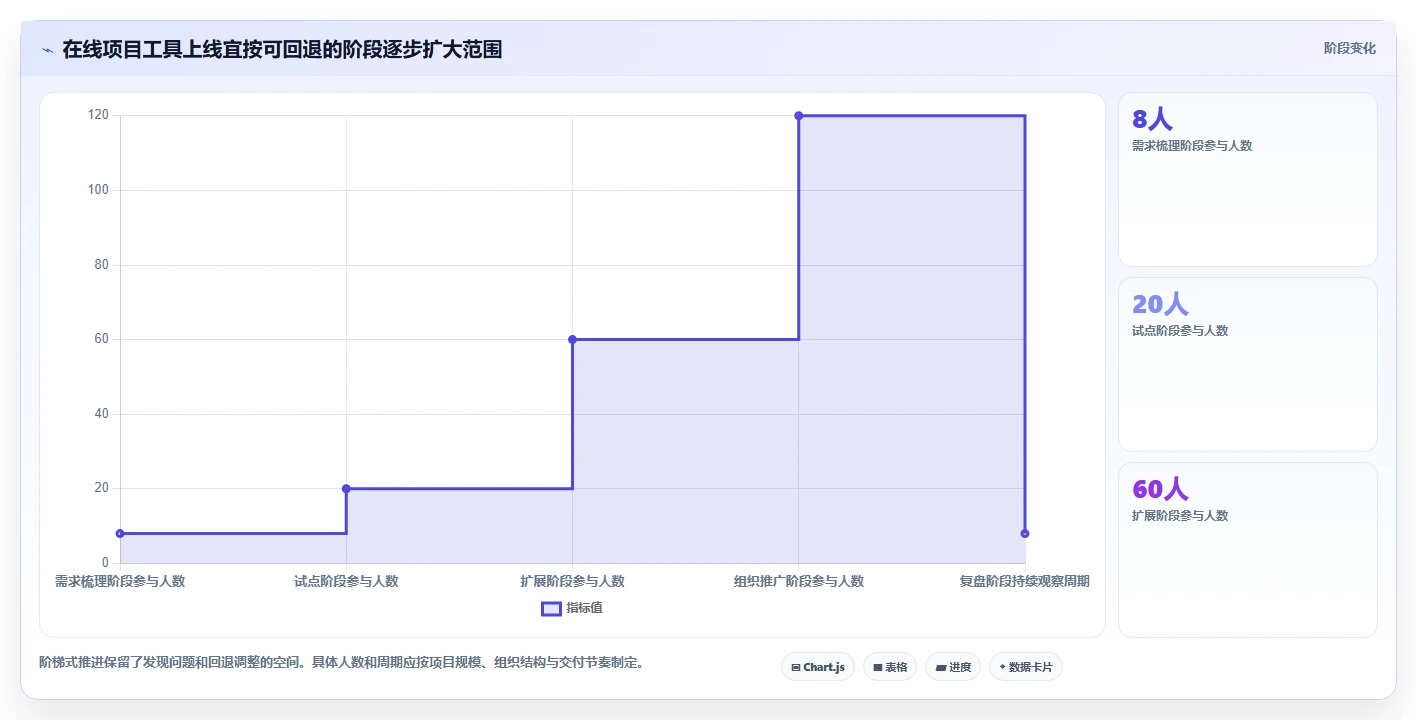Click x-axis label 试点阶段参与人数
Screen dimensions: 1417x720
pos(346,581)
